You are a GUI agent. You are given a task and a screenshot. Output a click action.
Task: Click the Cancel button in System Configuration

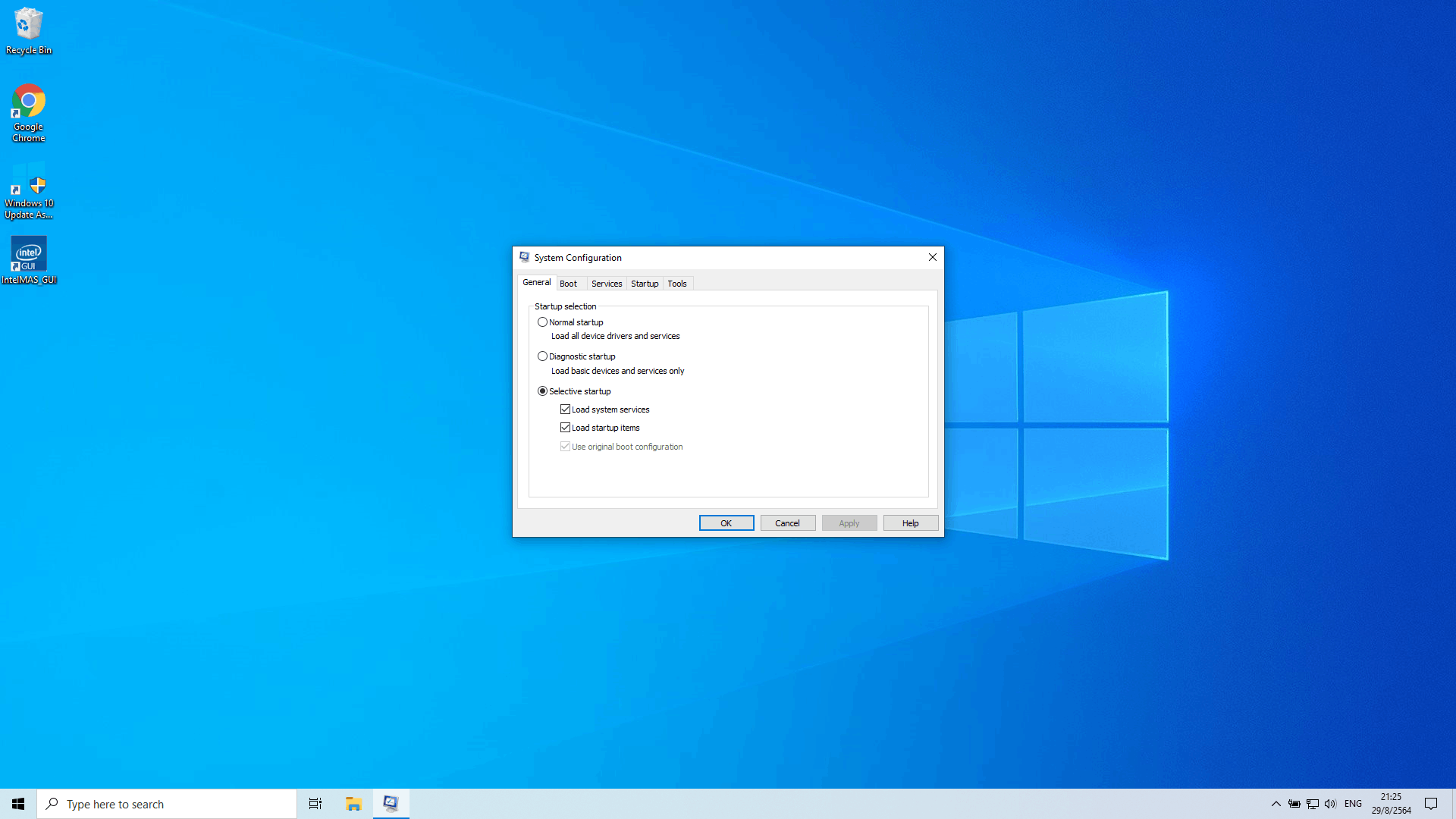(787, 523)
